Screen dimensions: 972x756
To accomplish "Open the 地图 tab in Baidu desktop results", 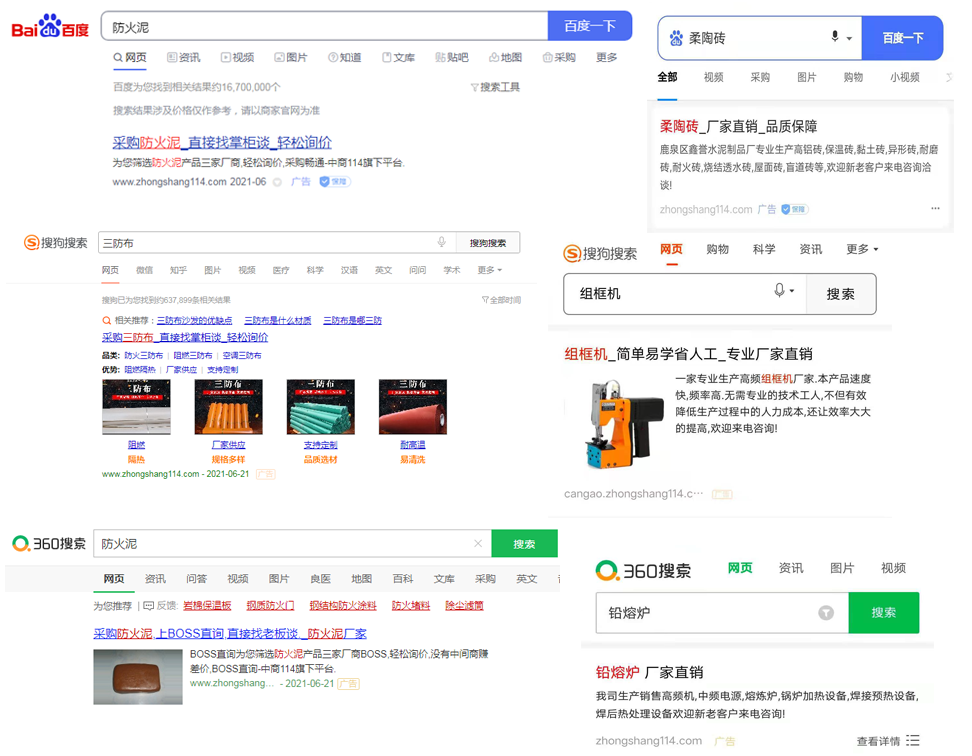I will (x=505, y=58).
